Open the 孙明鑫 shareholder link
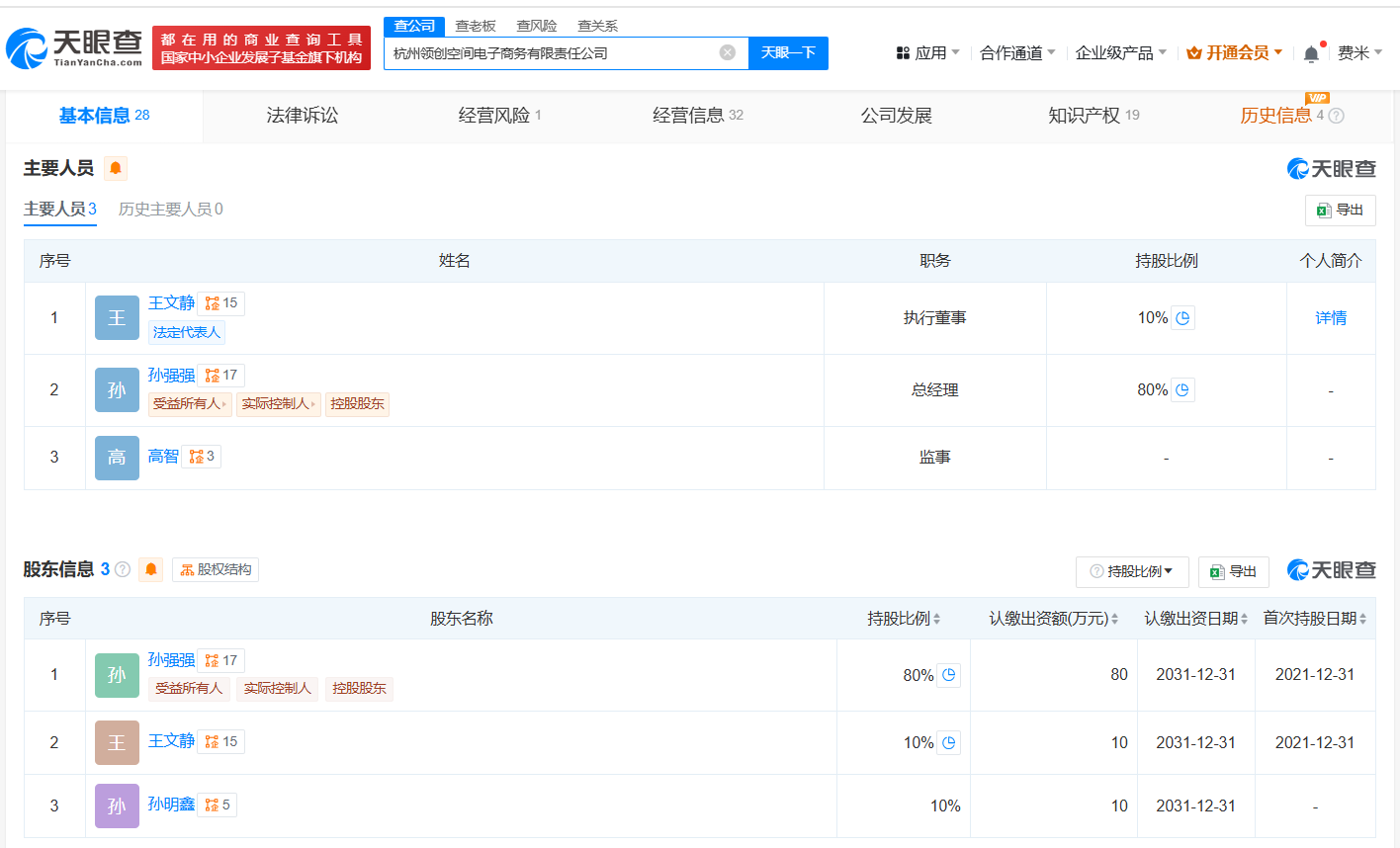Viewport: 1400px width, 848px height. point(171,805)
